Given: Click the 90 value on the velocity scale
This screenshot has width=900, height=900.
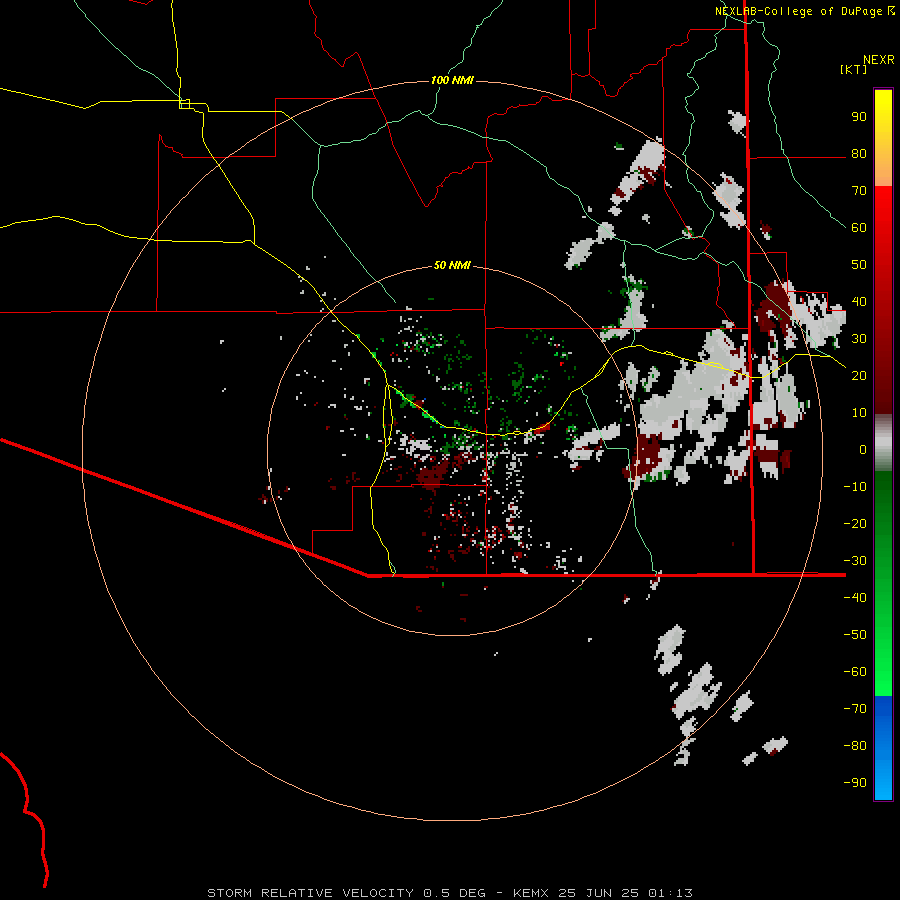Looking at the screenshot, I should click(x=859, y=117).
